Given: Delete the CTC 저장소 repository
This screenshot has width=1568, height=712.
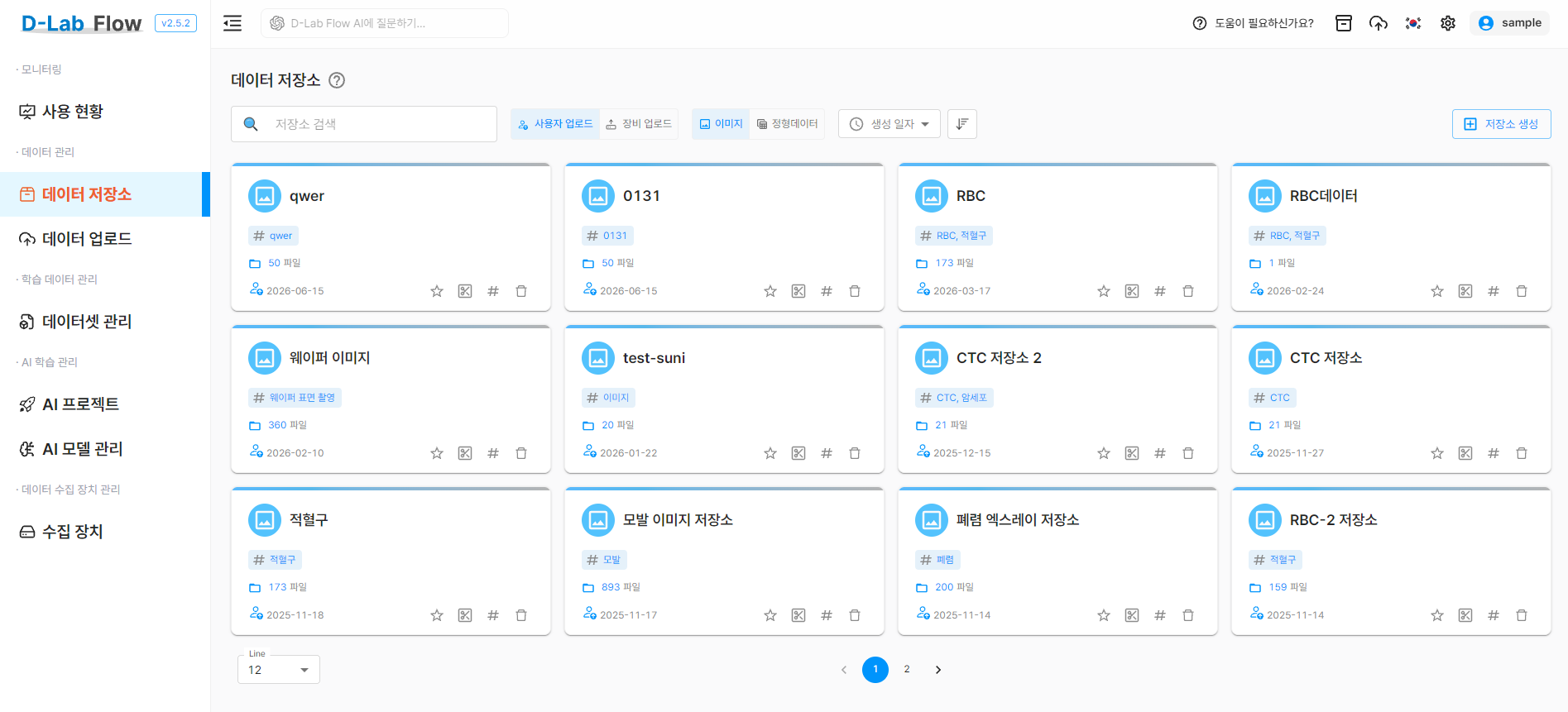Looking at the screenshot, I should (x=1522, y=453).
